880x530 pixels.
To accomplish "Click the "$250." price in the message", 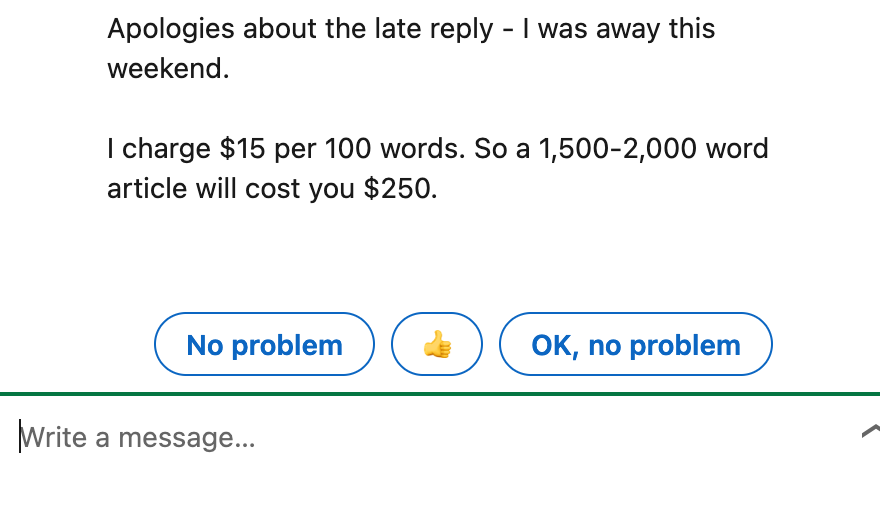I will tap(401, 189).
